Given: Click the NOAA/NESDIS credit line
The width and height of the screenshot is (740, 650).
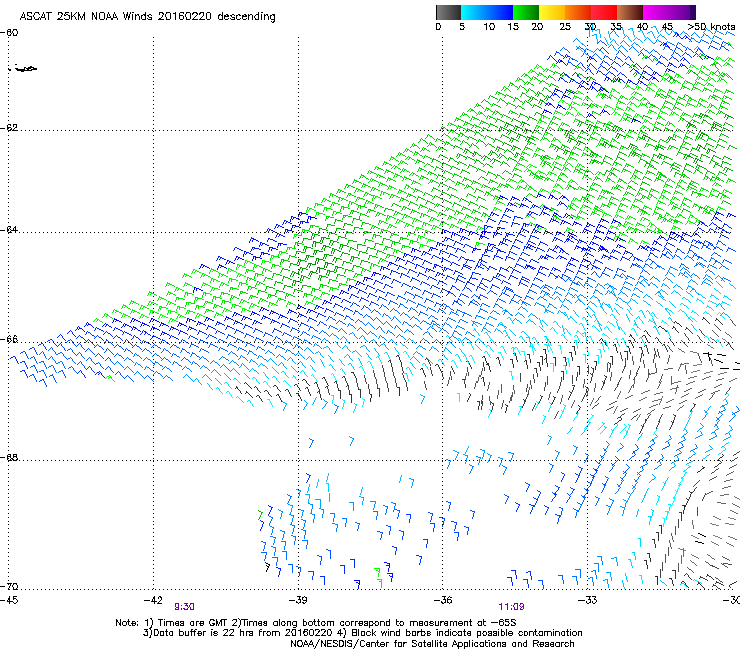Looking at the screenshot, I should [x=432, y=644].
